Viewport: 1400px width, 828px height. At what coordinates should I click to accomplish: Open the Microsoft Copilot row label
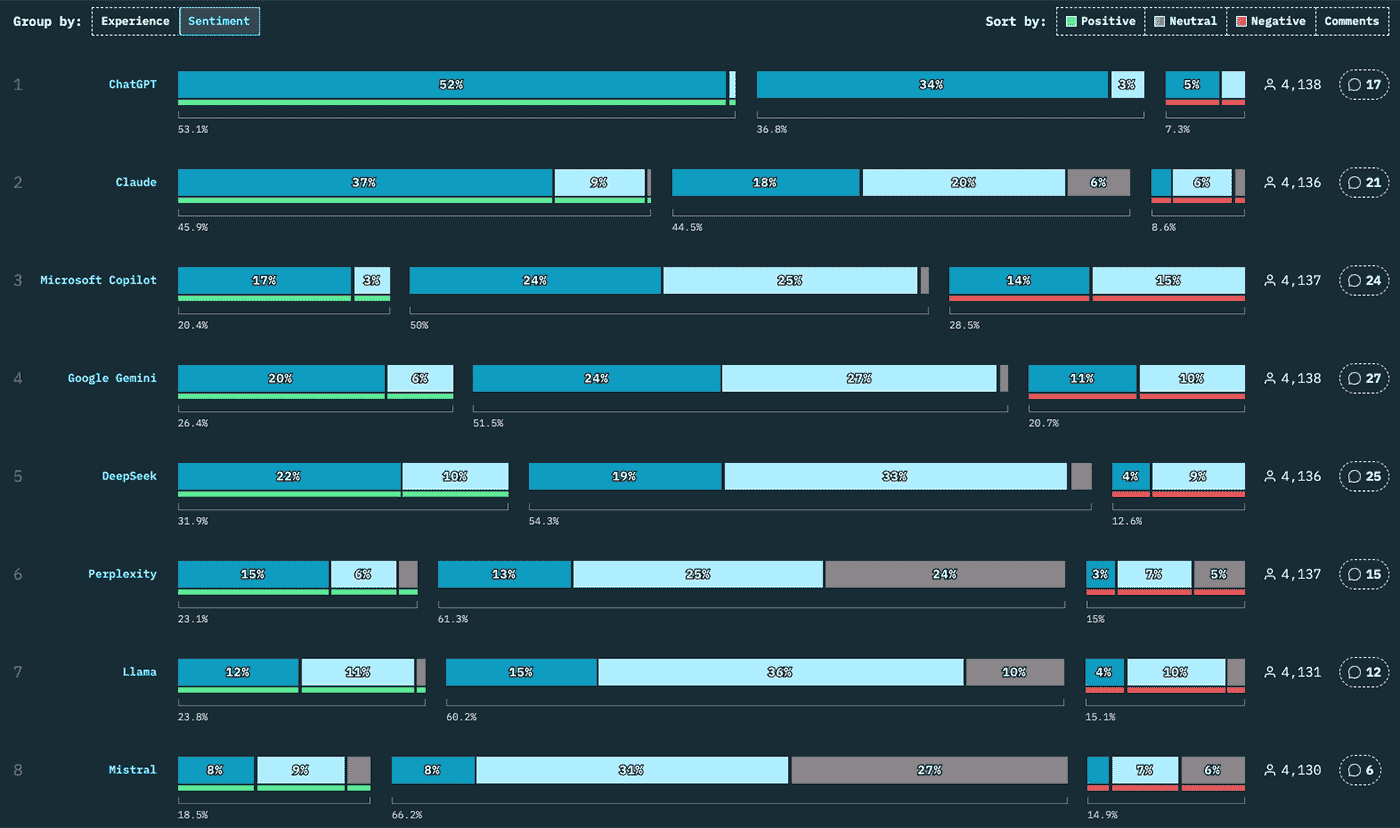click(98, 280)
